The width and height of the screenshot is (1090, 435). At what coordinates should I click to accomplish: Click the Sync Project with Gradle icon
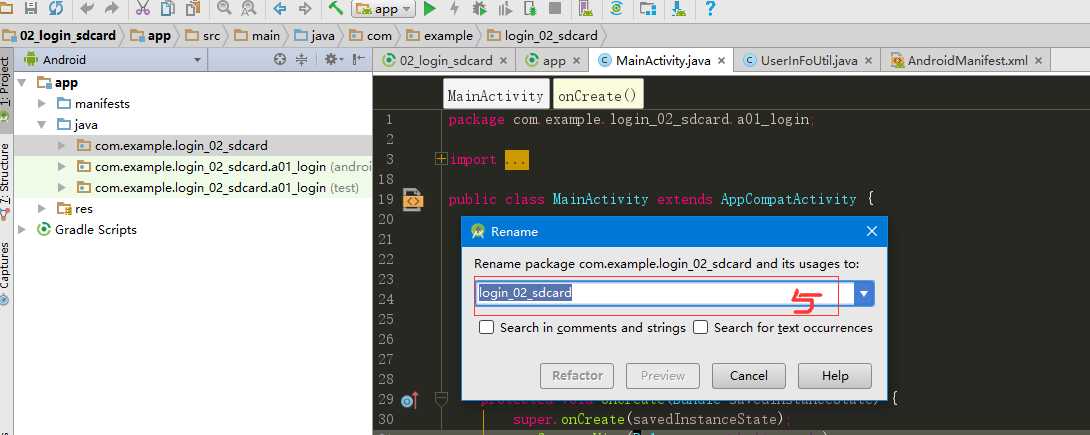pos(616,8)
